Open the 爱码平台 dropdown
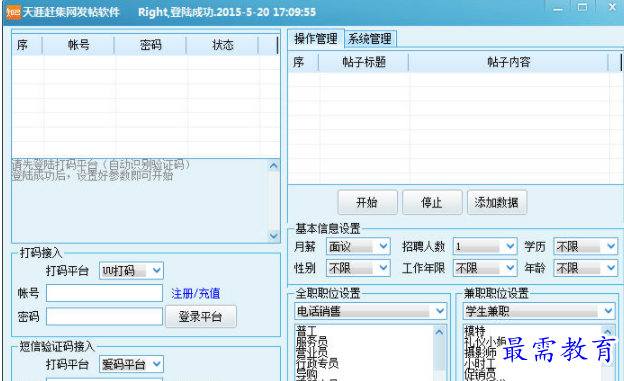The image size is (624, 381). [x=131, y=364]
